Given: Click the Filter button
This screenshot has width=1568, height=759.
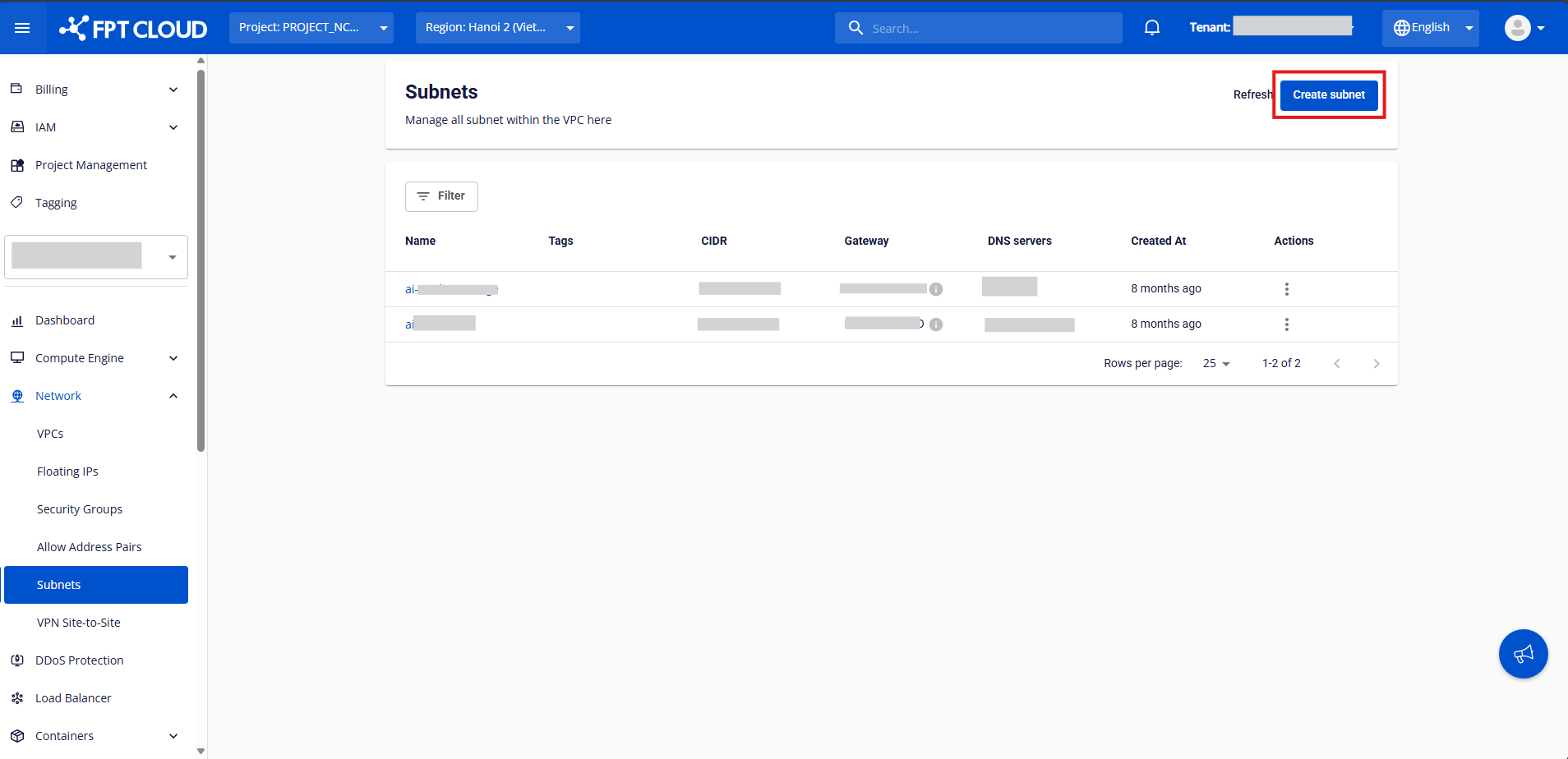Looking at the screenshot, I should click(441, 196).
